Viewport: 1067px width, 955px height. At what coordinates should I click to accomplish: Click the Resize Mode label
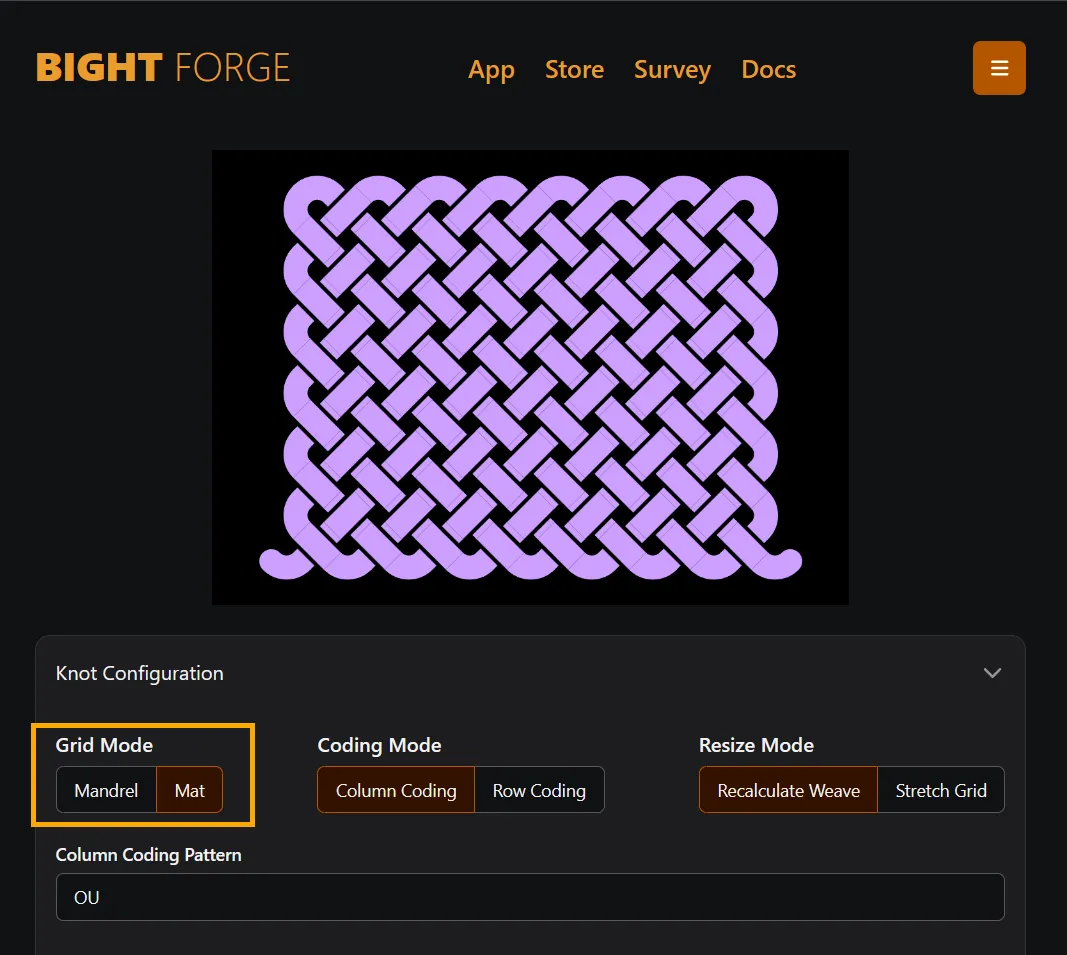click(756, 745)
